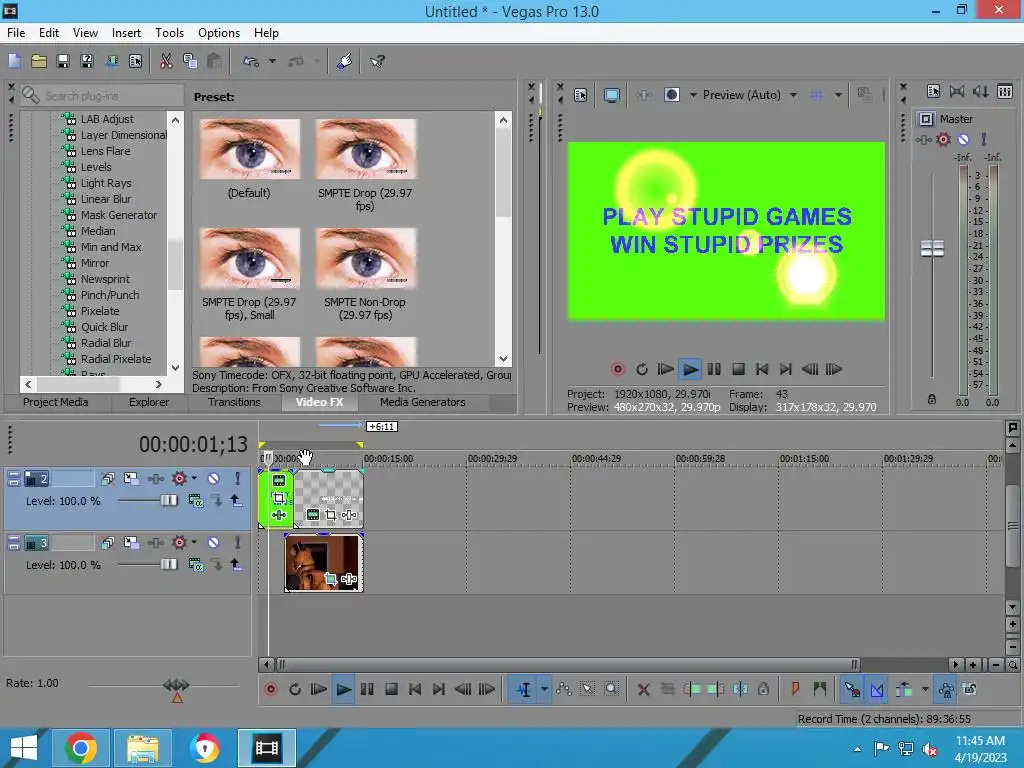
Task: Open the Options menu
Action: coord(219,33)
